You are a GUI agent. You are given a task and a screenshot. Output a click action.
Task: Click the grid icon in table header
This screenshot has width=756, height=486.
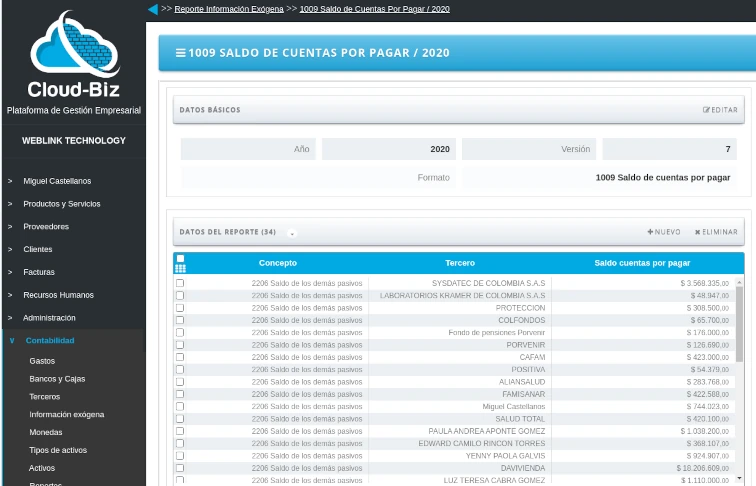180,269
